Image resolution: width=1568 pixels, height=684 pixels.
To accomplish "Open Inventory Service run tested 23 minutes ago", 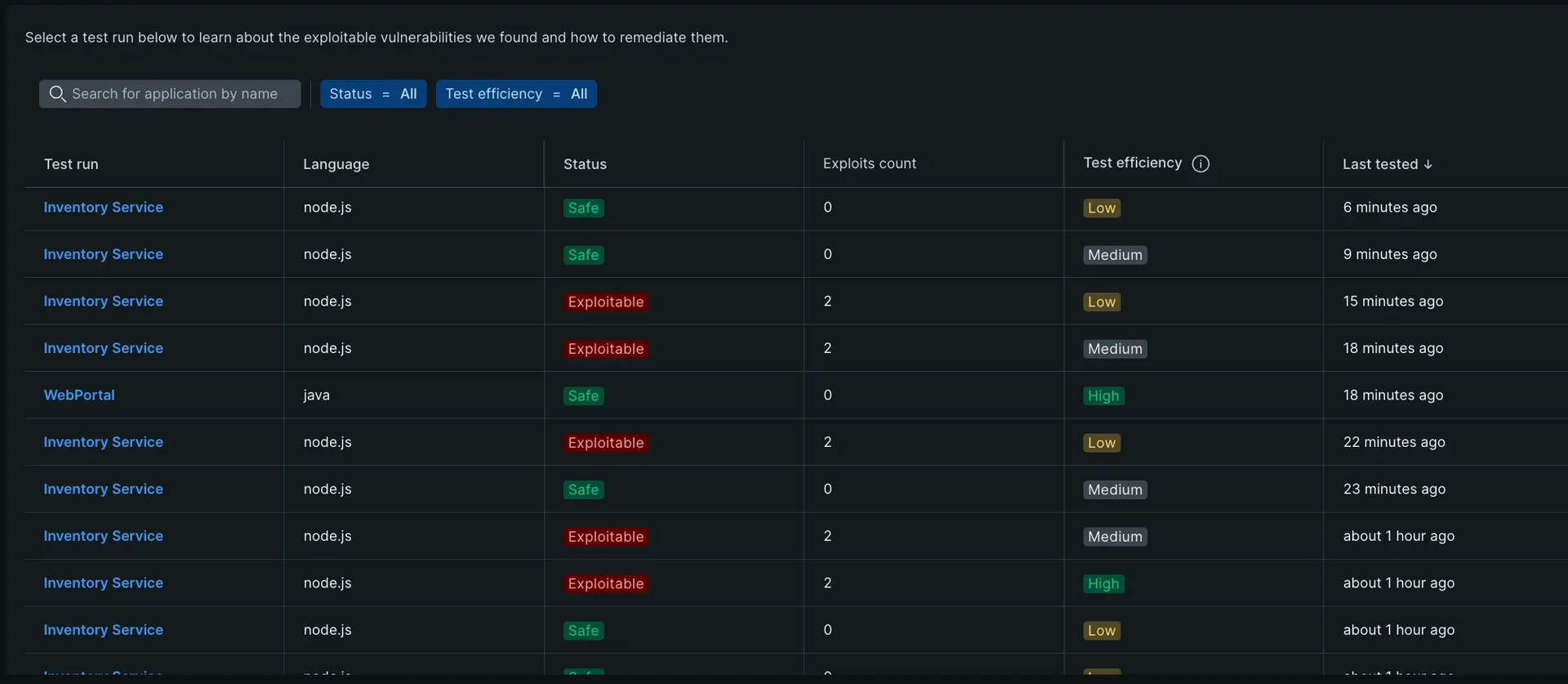I will pyautogui.click(x=103, y=490).
